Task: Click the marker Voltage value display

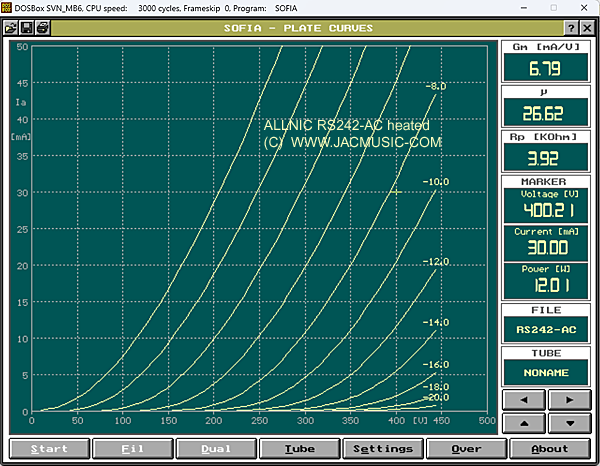Action: [x=546, y=210]
